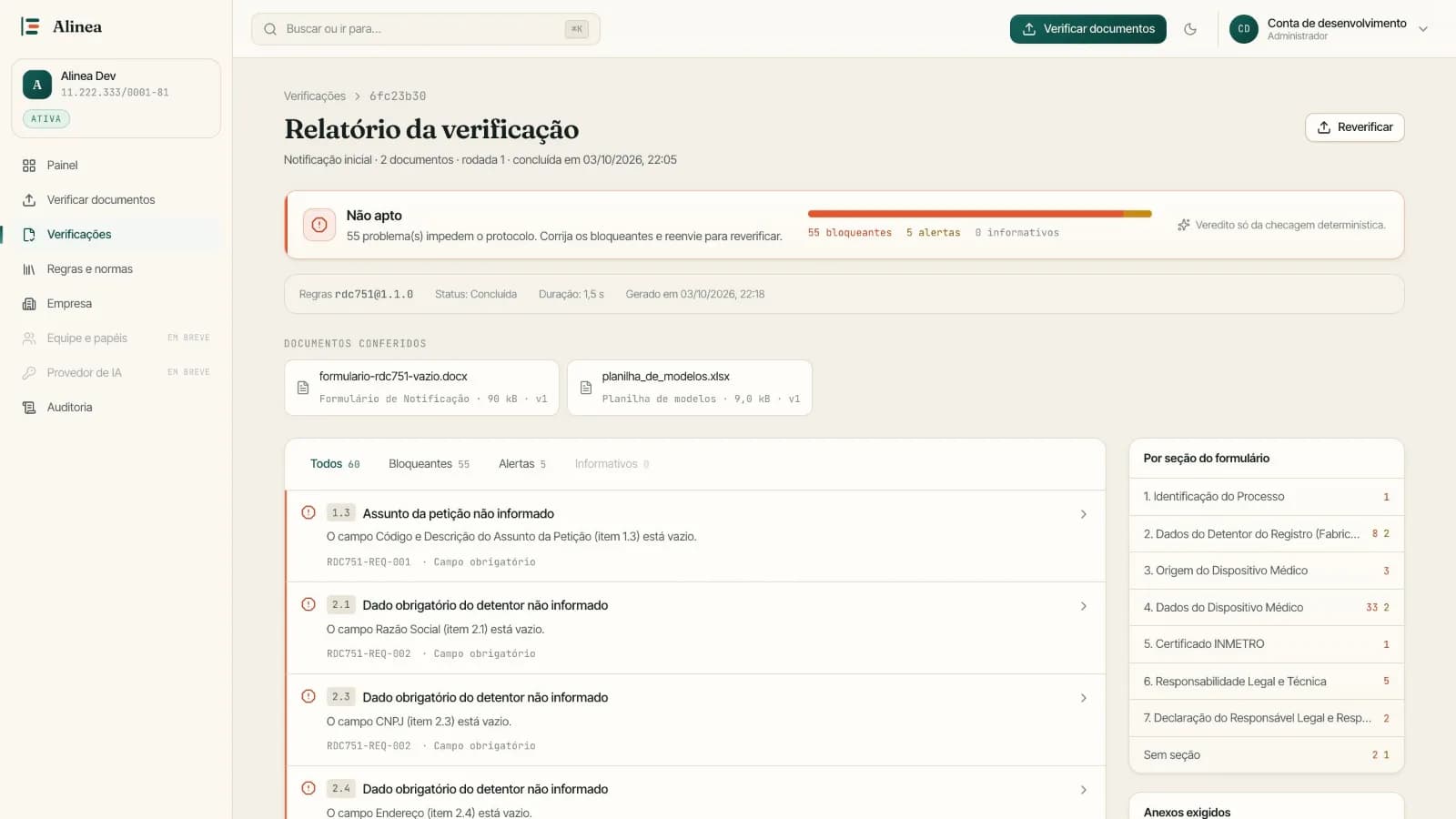Switch to the Bloqueantes 55 tab
Image resolution: width=1456 pixels, height=819 pixels.
point(430,464)
